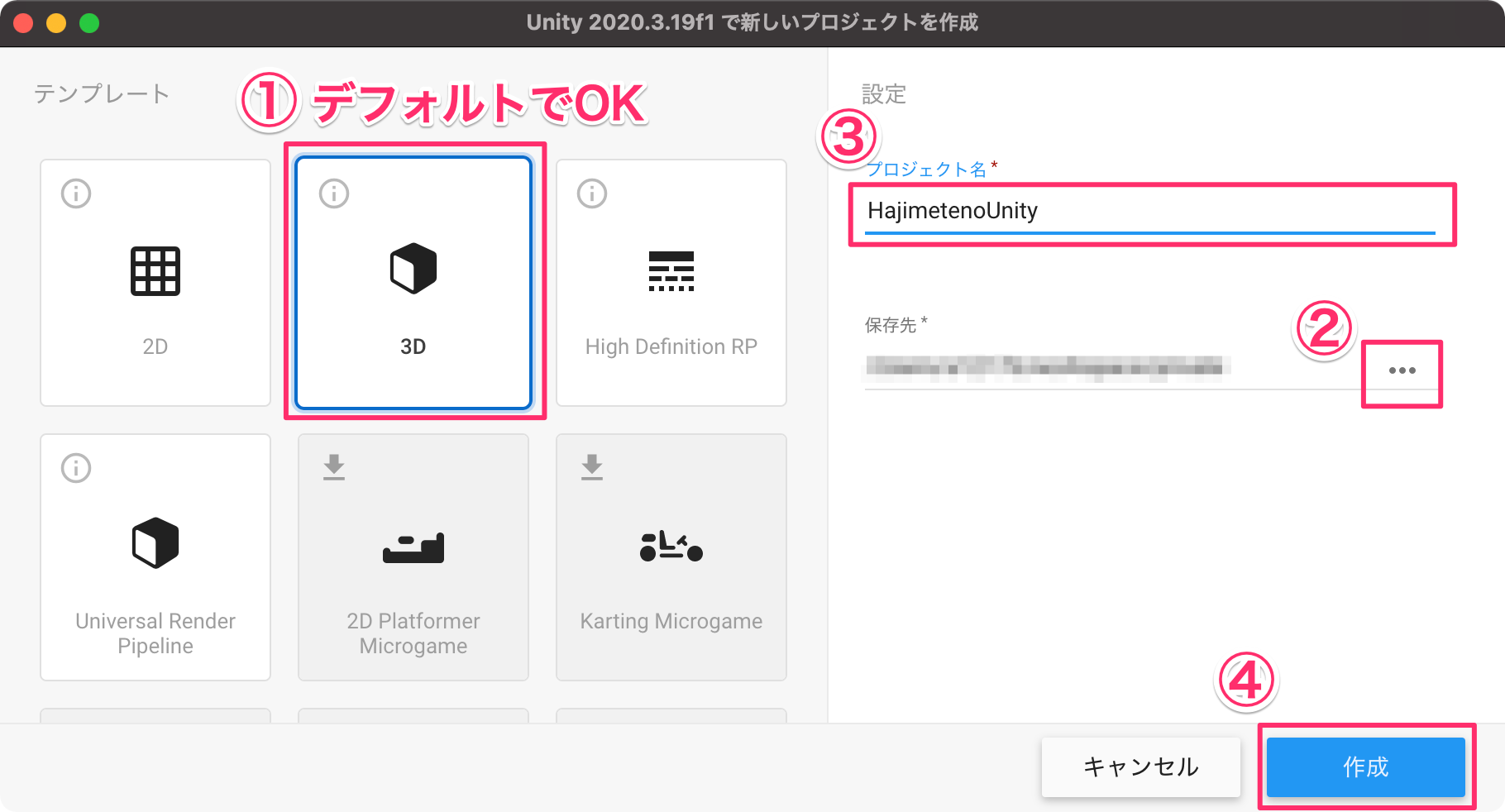Open info for the 3D template

(x=334, y=193)
